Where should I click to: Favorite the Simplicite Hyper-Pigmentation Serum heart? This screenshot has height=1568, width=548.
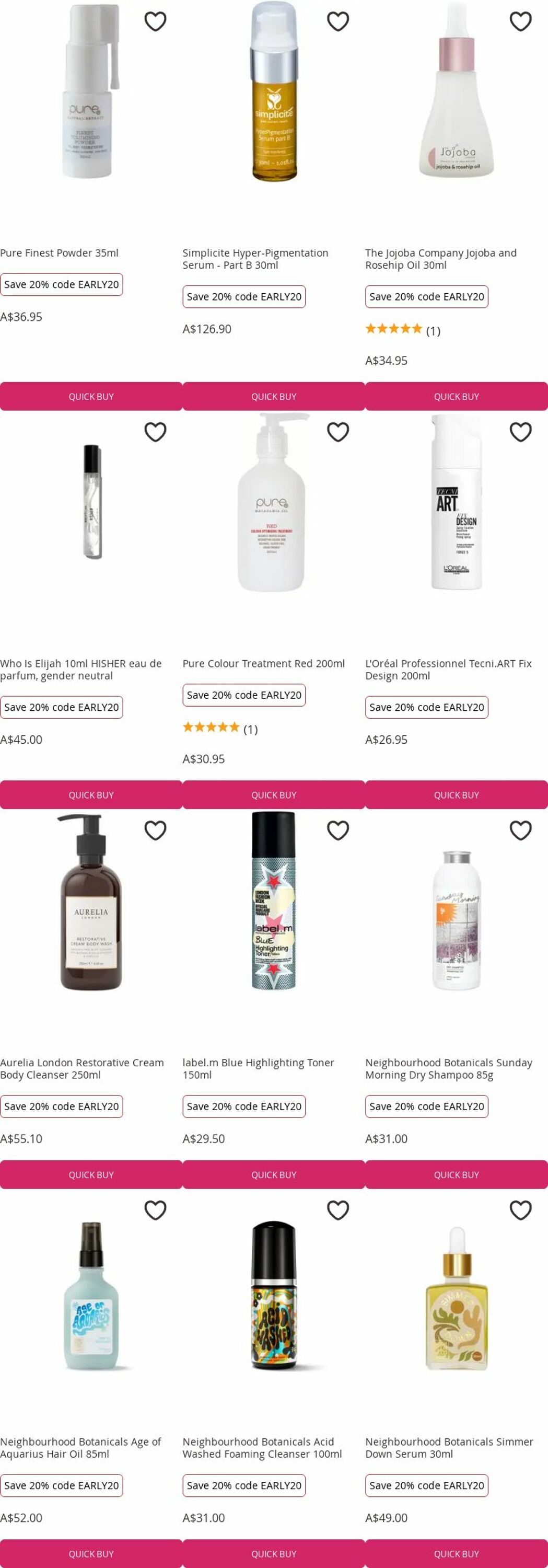[x=338, y=21]
